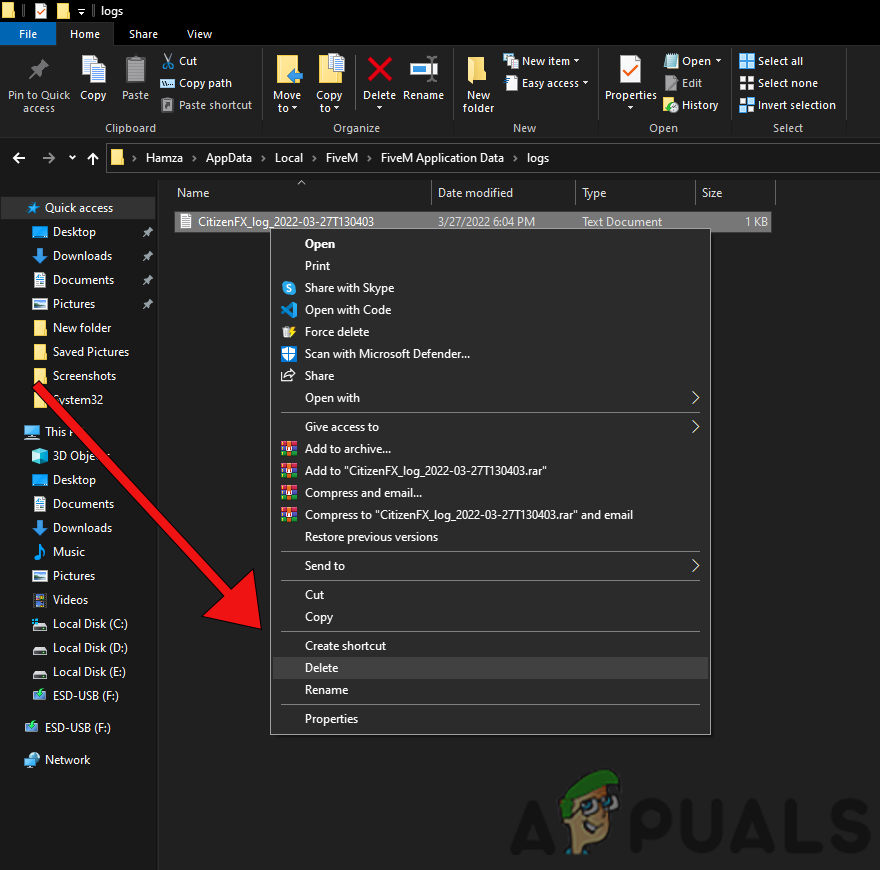Select Quick access in navigation pane

pyautogui.click(x=79, y=208)
